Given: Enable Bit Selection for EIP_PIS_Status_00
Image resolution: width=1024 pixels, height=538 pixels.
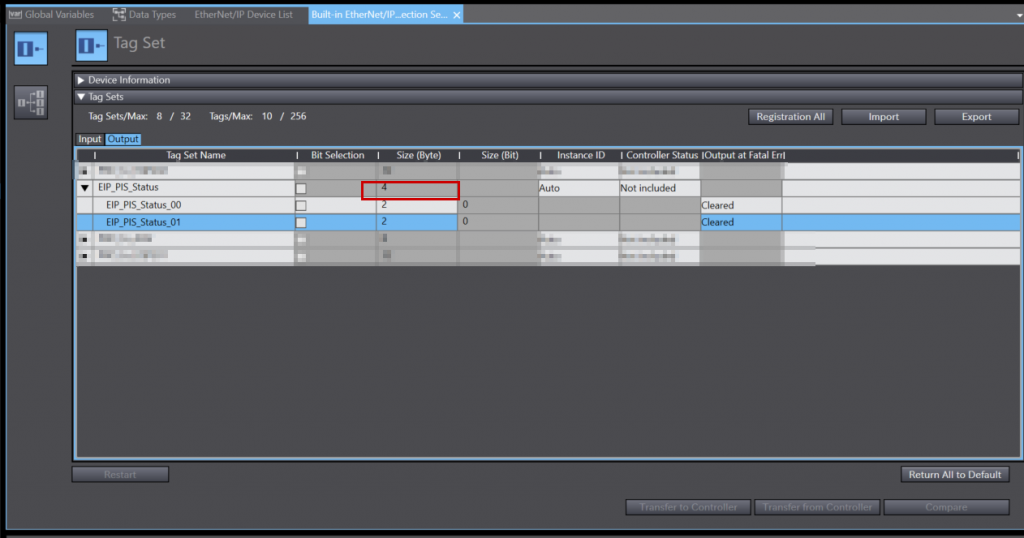Looking at the screenshot, I should 301,205.
